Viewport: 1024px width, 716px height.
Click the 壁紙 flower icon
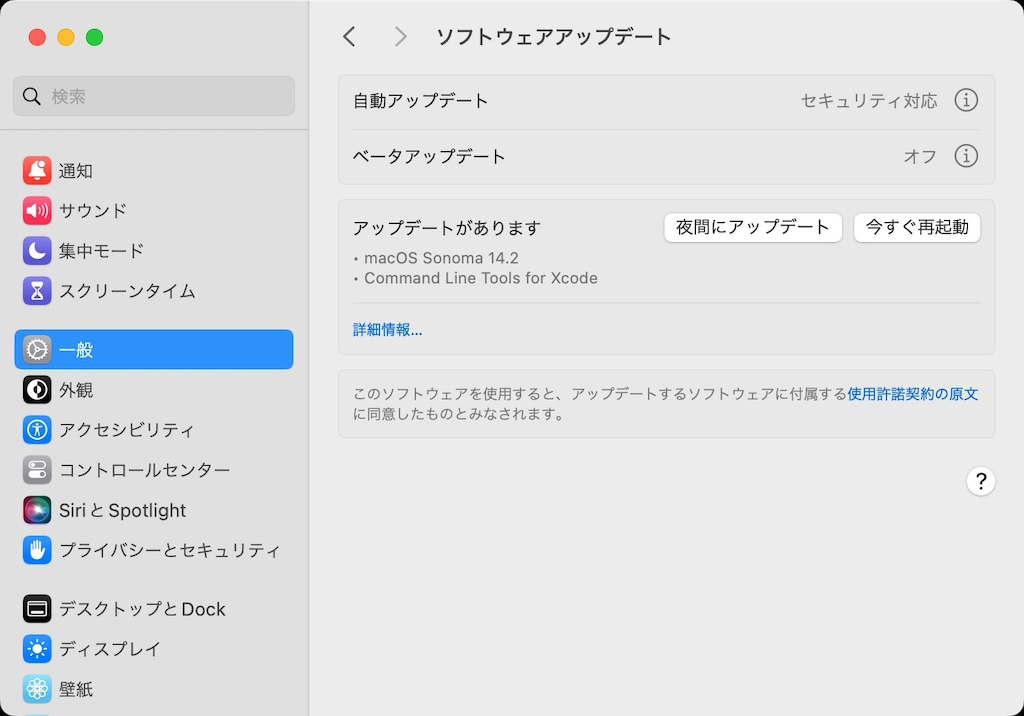coord(37,689)
